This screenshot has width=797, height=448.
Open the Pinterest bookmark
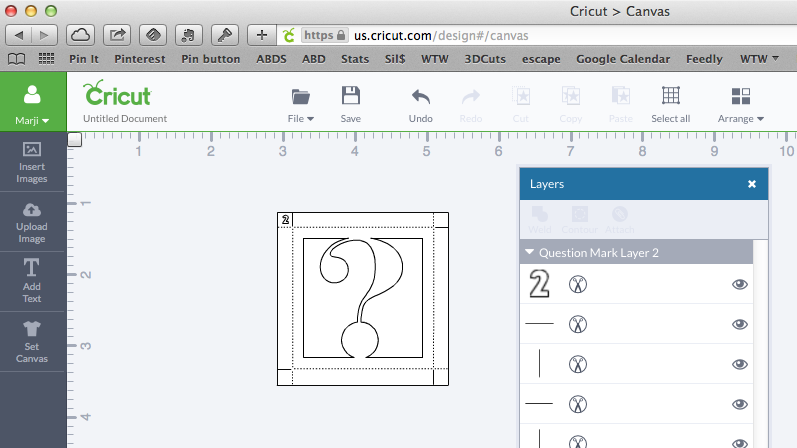140,59
